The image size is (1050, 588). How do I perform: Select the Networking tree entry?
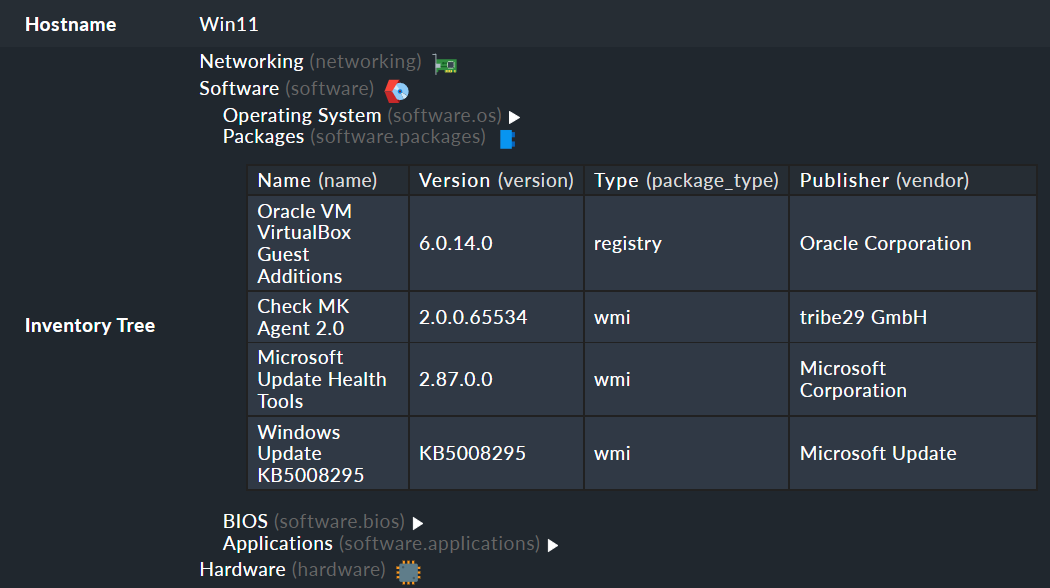(x=251, y=61)
